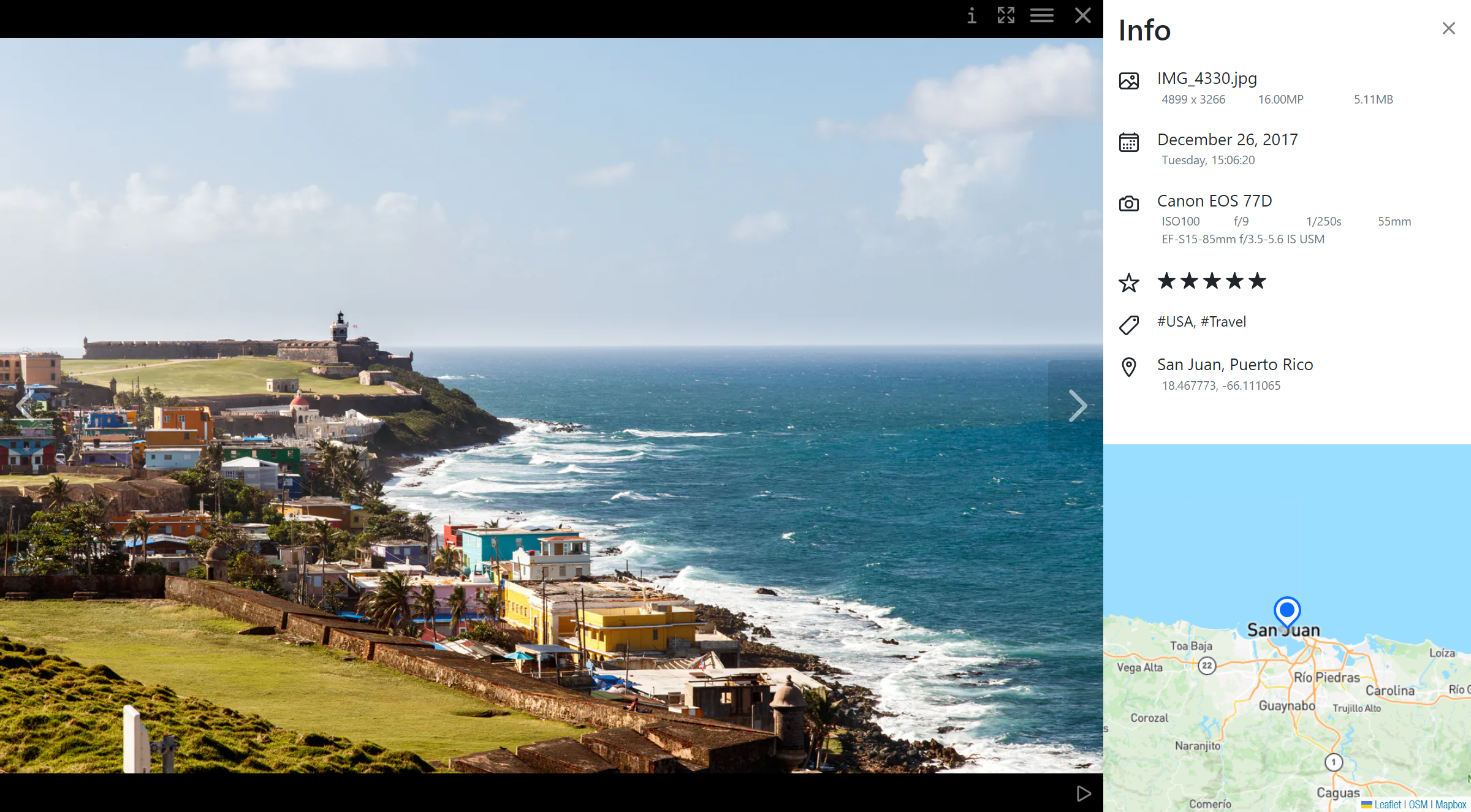Click the GPS coordinates 18.467773, -66.111065
This screenshot has width=1471, height=812.
[1221, 385]
